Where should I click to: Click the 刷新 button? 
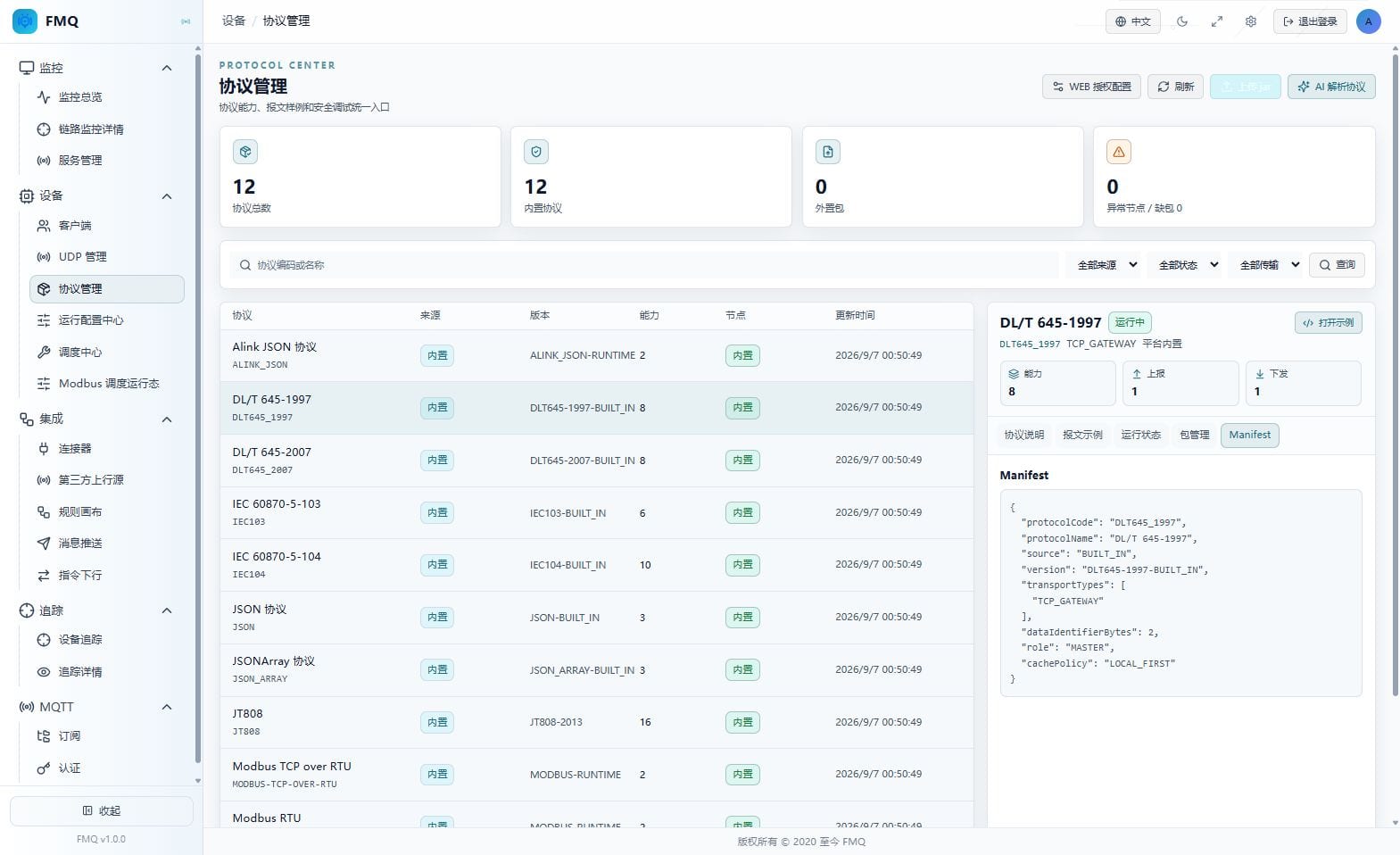point(1175,87)
